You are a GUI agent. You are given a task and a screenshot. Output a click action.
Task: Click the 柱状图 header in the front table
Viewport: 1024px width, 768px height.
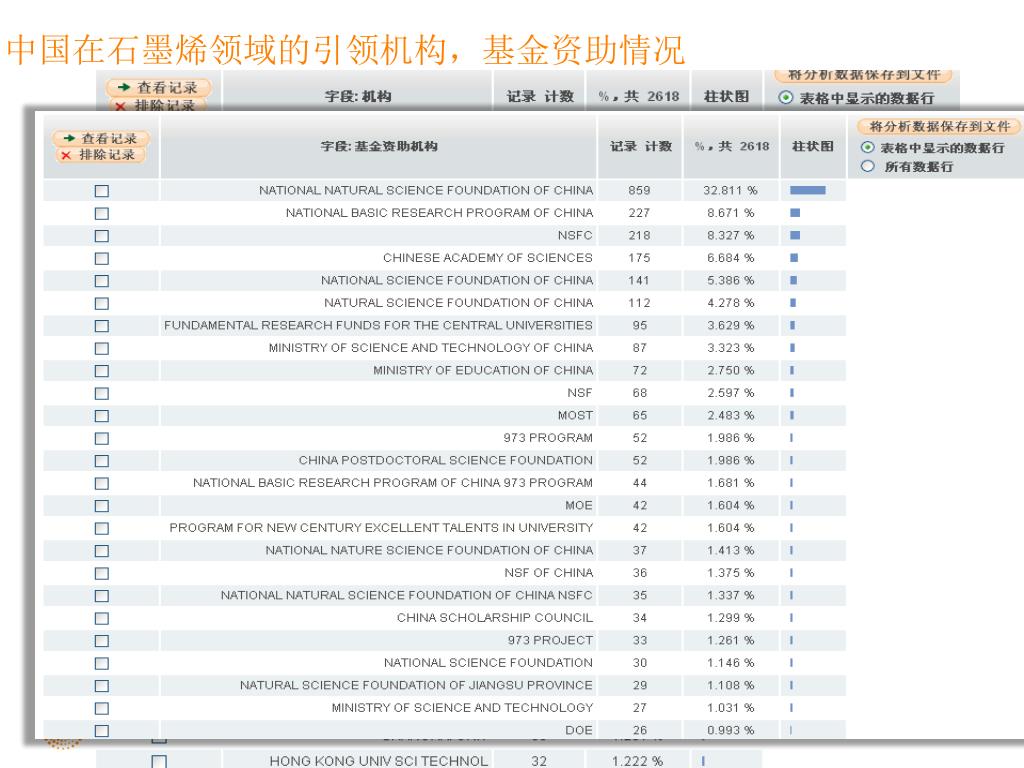click(x=812, y=146)
